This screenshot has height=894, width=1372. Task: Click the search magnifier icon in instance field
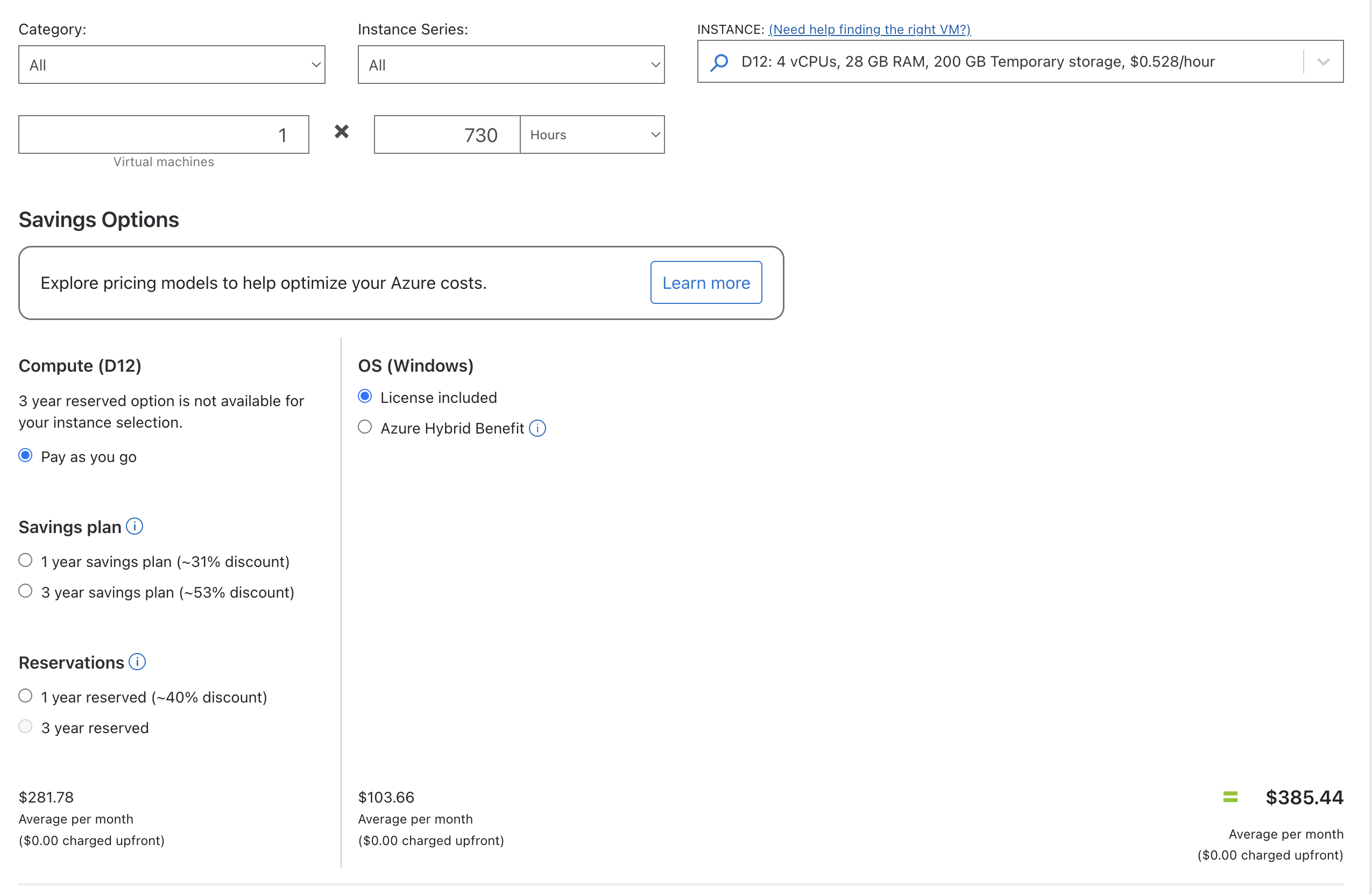(x=719, y=62)
